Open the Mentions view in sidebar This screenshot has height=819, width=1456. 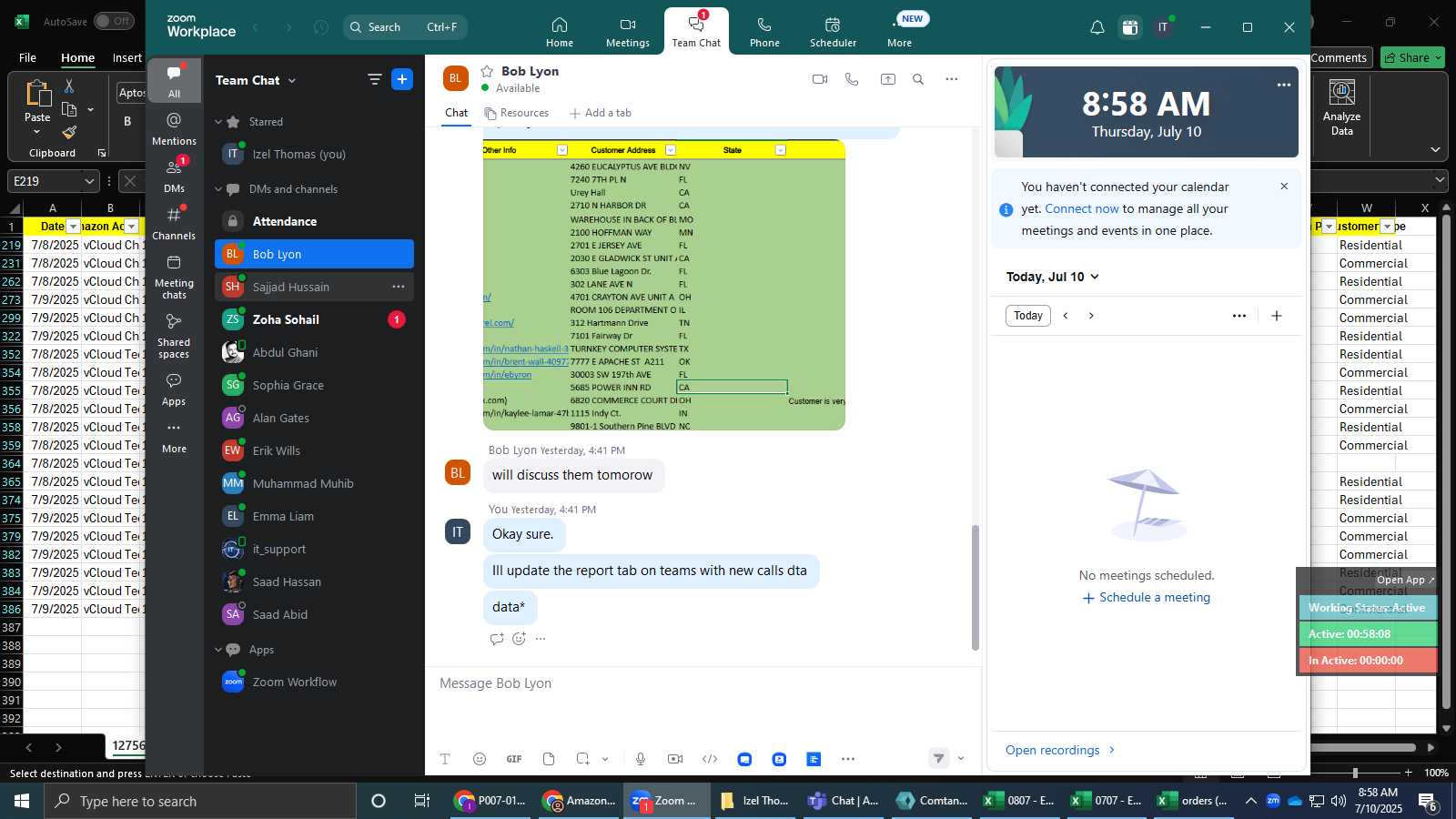pyautogui.click(x=174, y=128)
